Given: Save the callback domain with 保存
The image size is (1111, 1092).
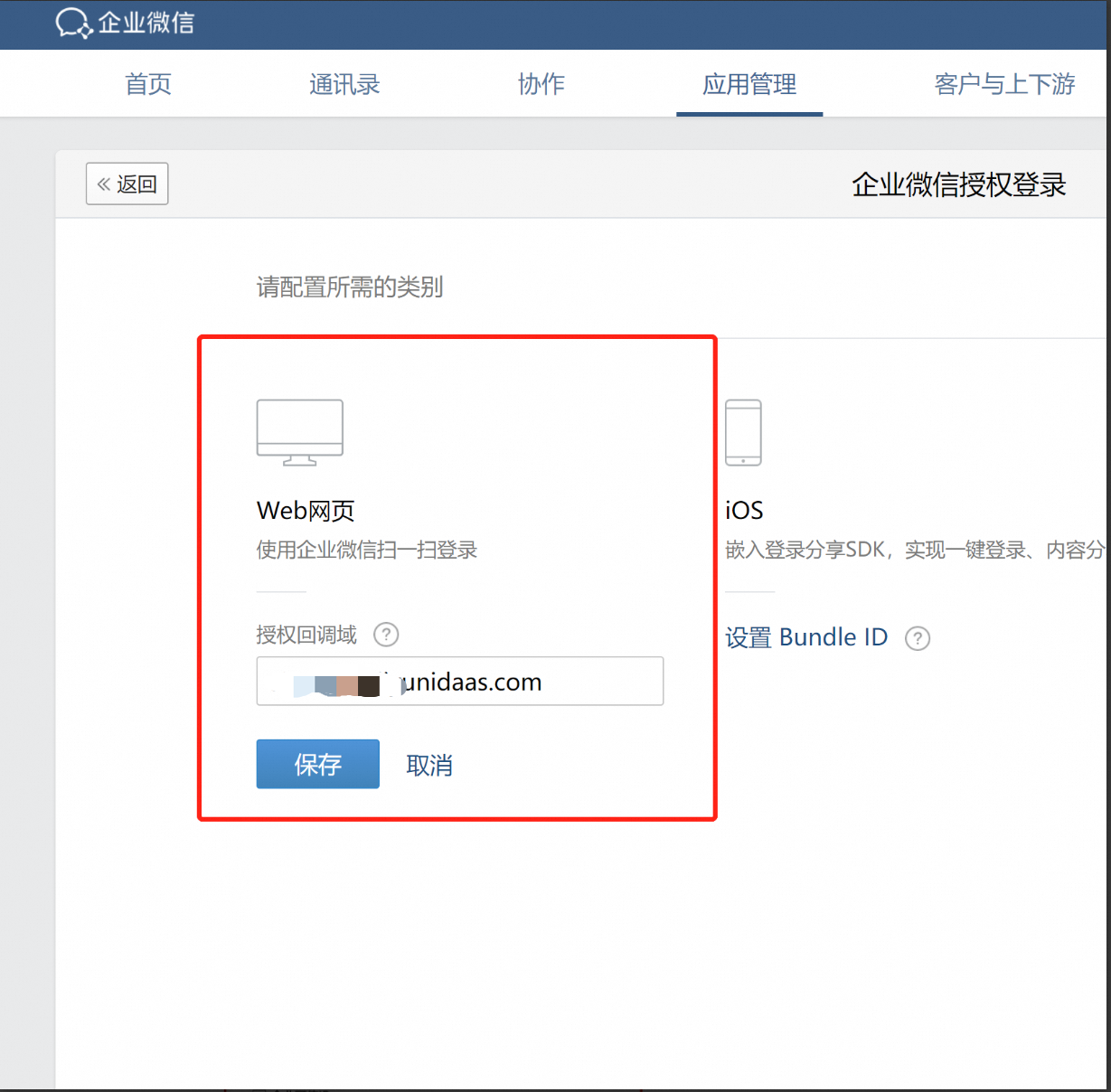Looking at the screenshot, I should click(318, 764).
